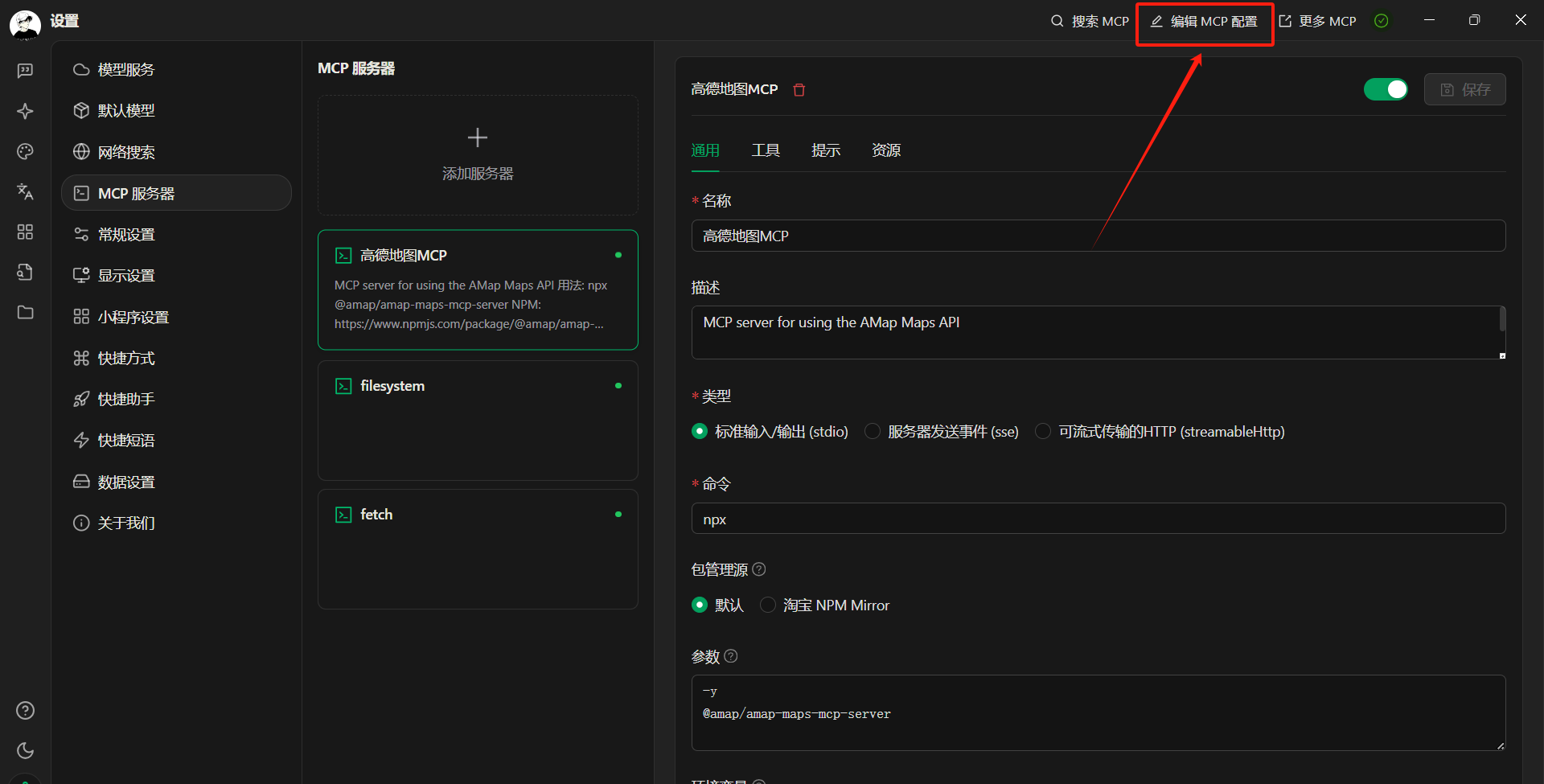Click the chat assistant icon in left sidebar

point(25,71)
